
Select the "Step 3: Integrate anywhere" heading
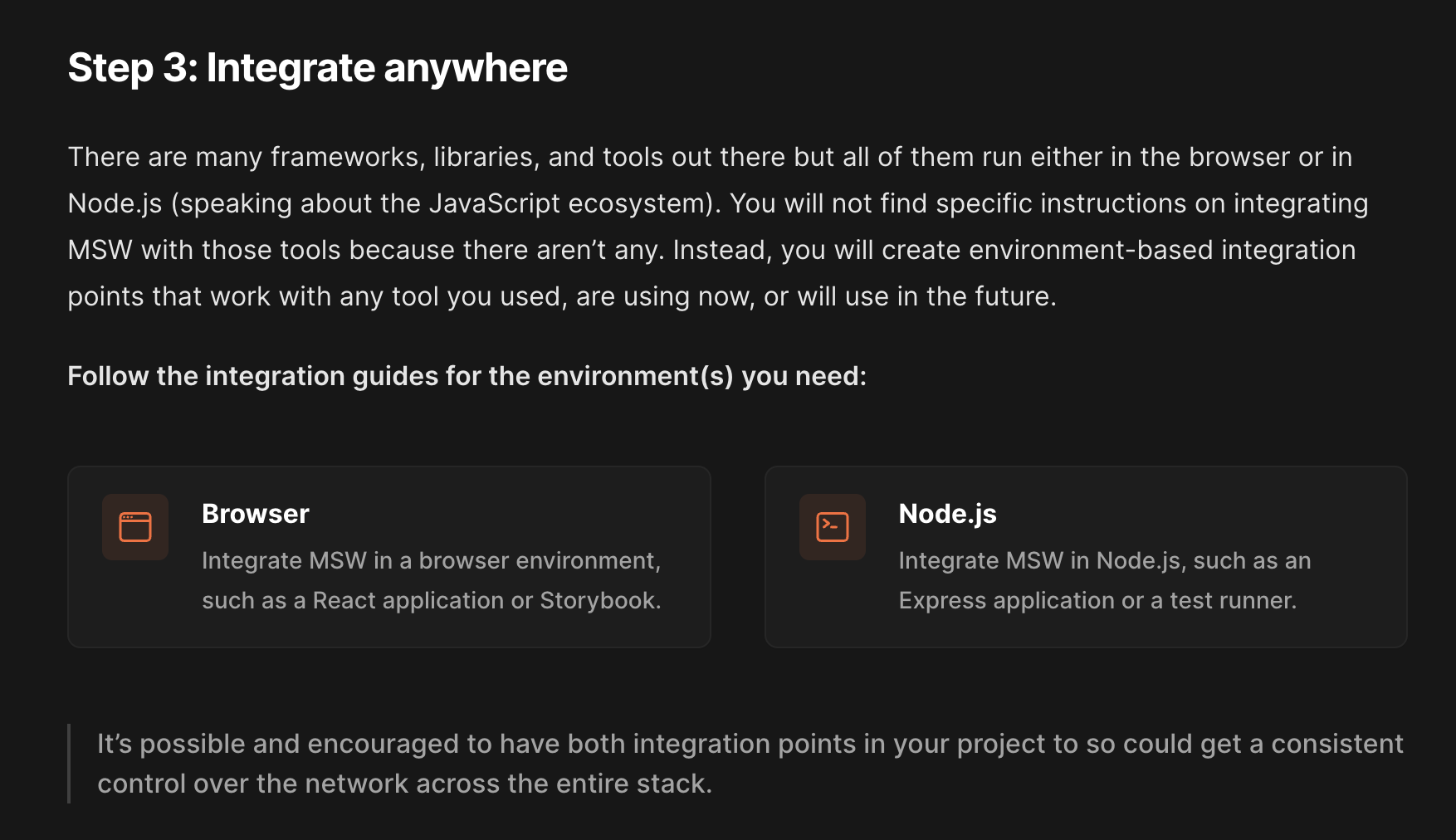click(317, 68)
